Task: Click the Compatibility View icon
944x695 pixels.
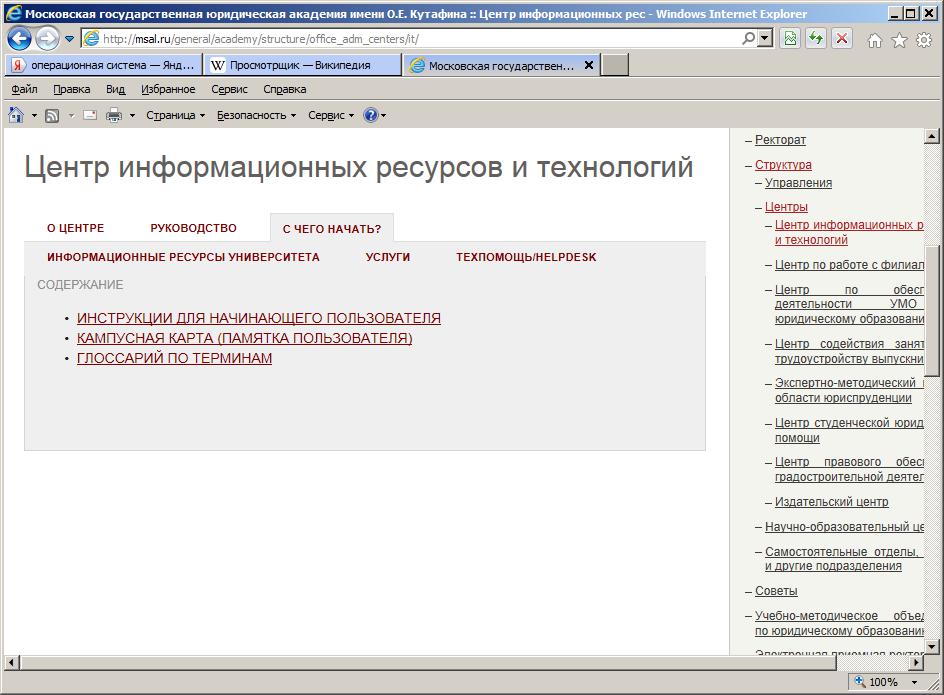Action: point(790,39)
